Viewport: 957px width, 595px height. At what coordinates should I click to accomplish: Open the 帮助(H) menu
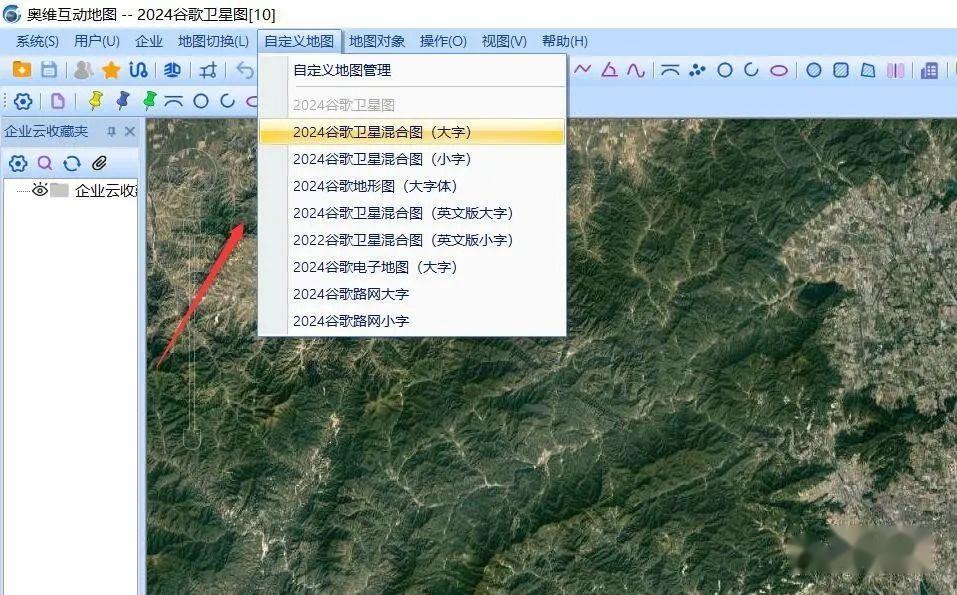pos(563,41)
